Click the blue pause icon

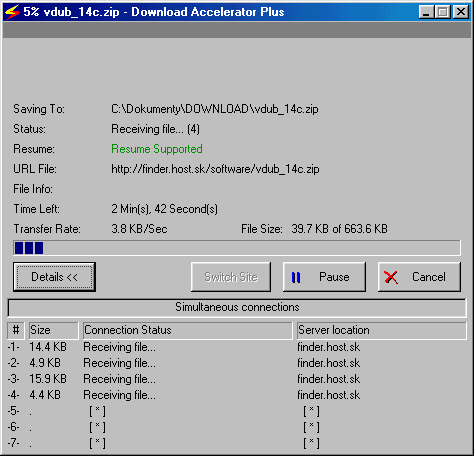(296, 277)
